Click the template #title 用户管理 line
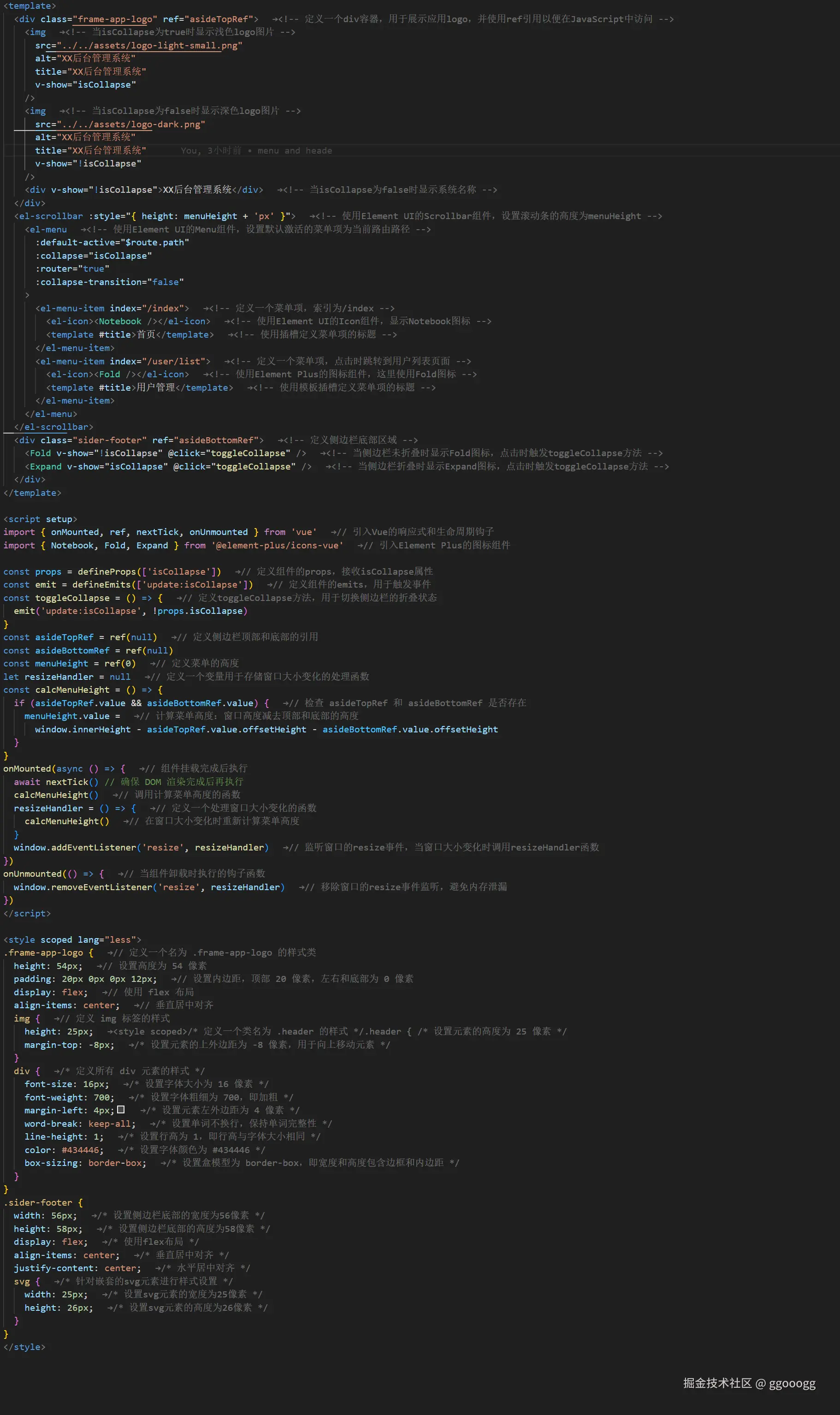 tap(139, 388)
